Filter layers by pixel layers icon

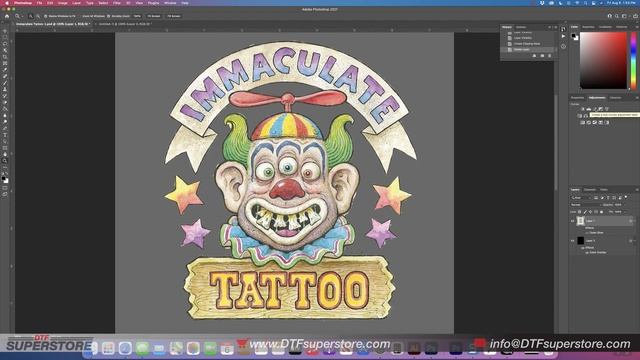[596, 198]
